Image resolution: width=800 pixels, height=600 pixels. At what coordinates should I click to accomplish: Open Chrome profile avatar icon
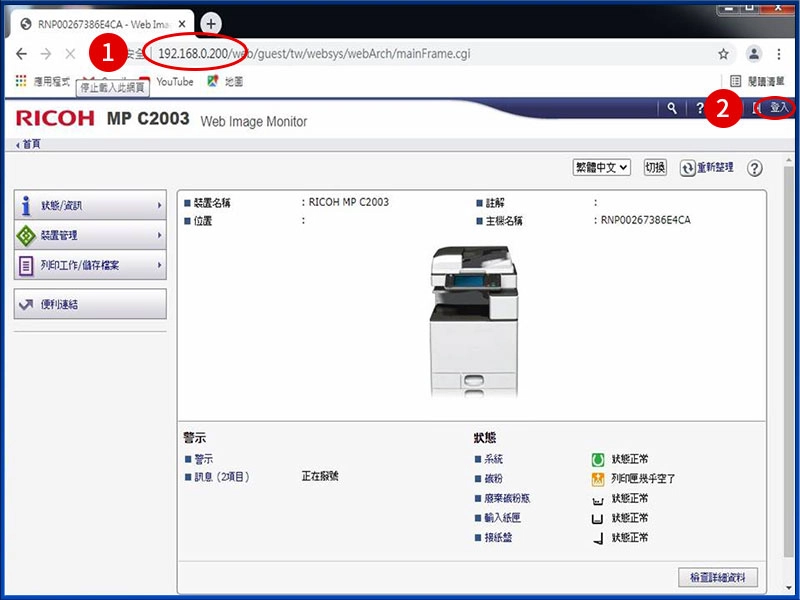click(754, 54)
